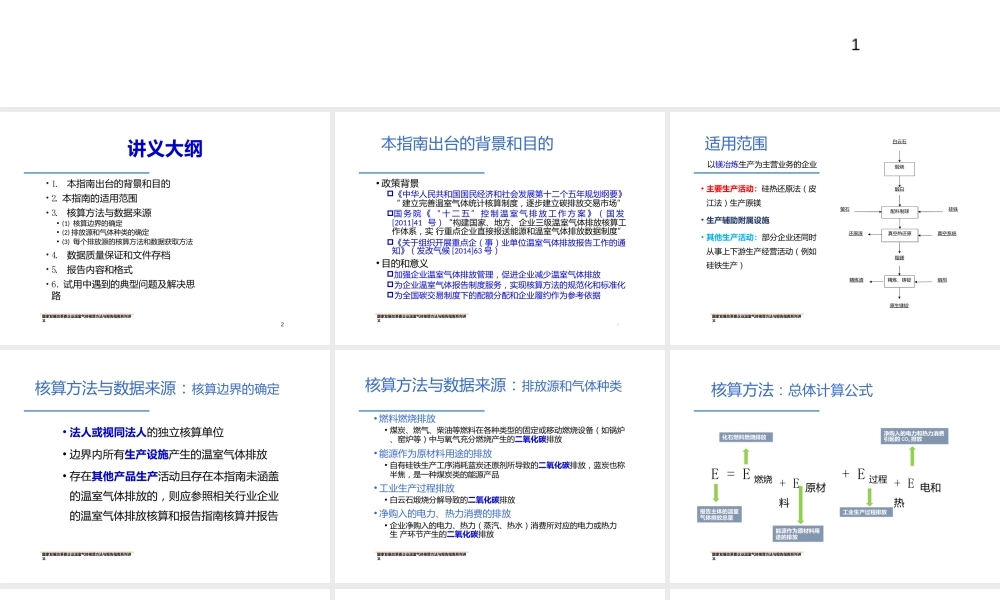Click the 其他生产活动 label
This screenshot has height=600, width=1000.
coord(730,237)
